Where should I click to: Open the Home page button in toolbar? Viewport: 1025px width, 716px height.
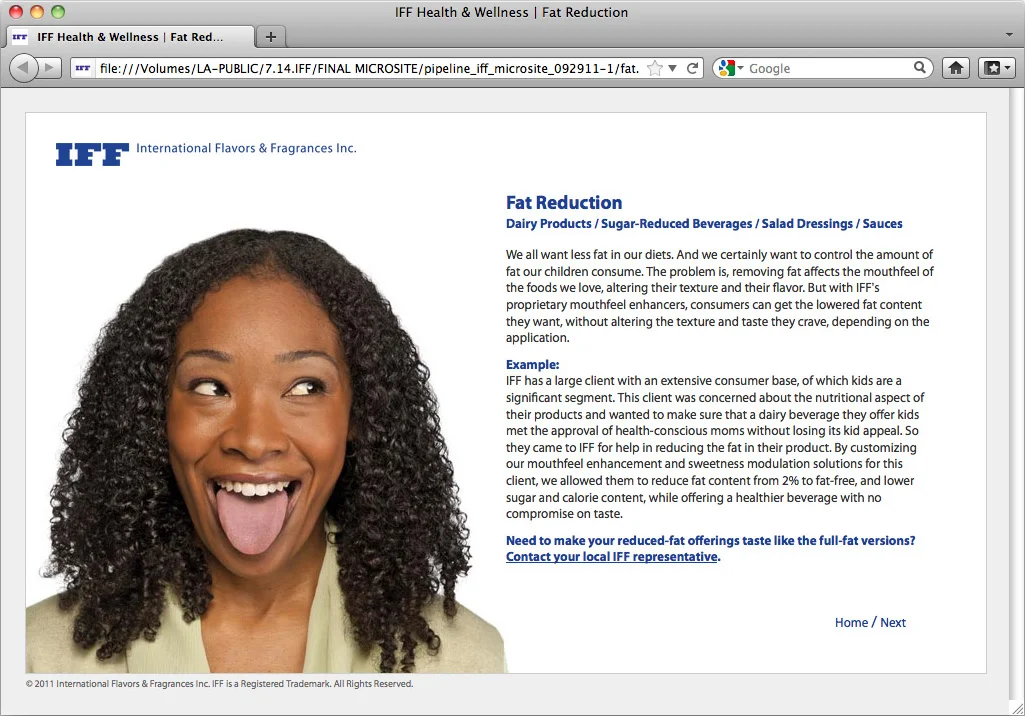pyautogui.click(x=956, y=68)
